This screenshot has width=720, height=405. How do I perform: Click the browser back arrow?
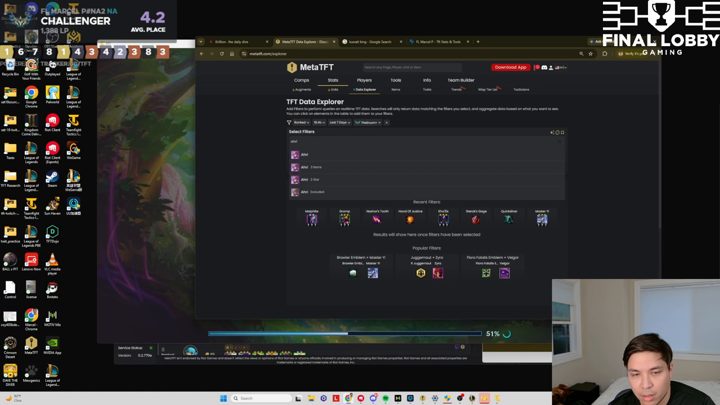tap(202, 54)
